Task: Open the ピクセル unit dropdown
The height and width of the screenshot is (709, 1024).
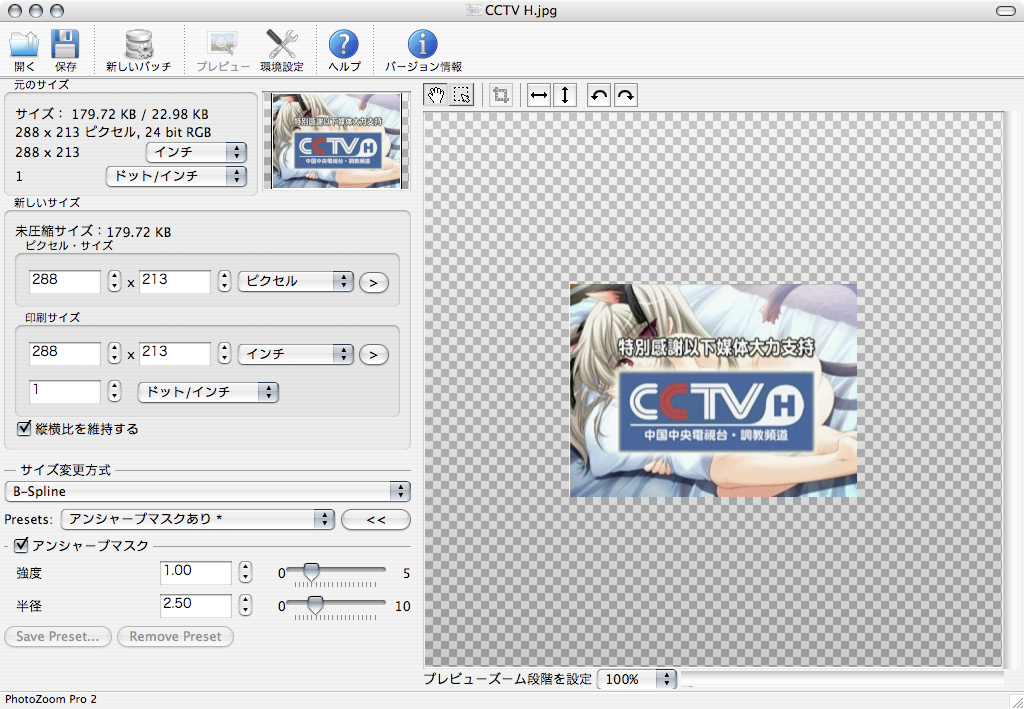Action: [x=295, y=281]
